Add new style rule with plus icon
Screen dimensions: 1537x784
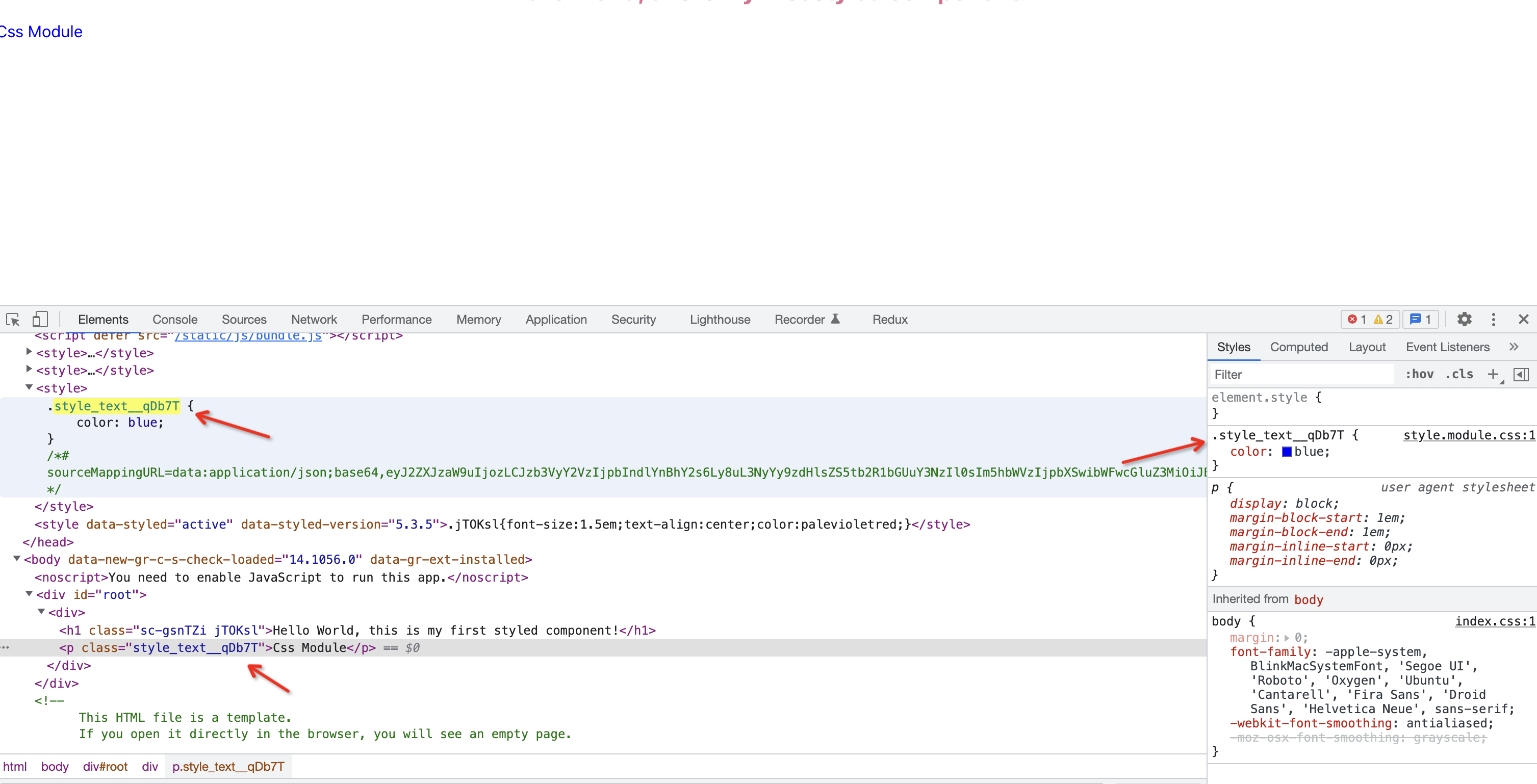click(1493, 375)
